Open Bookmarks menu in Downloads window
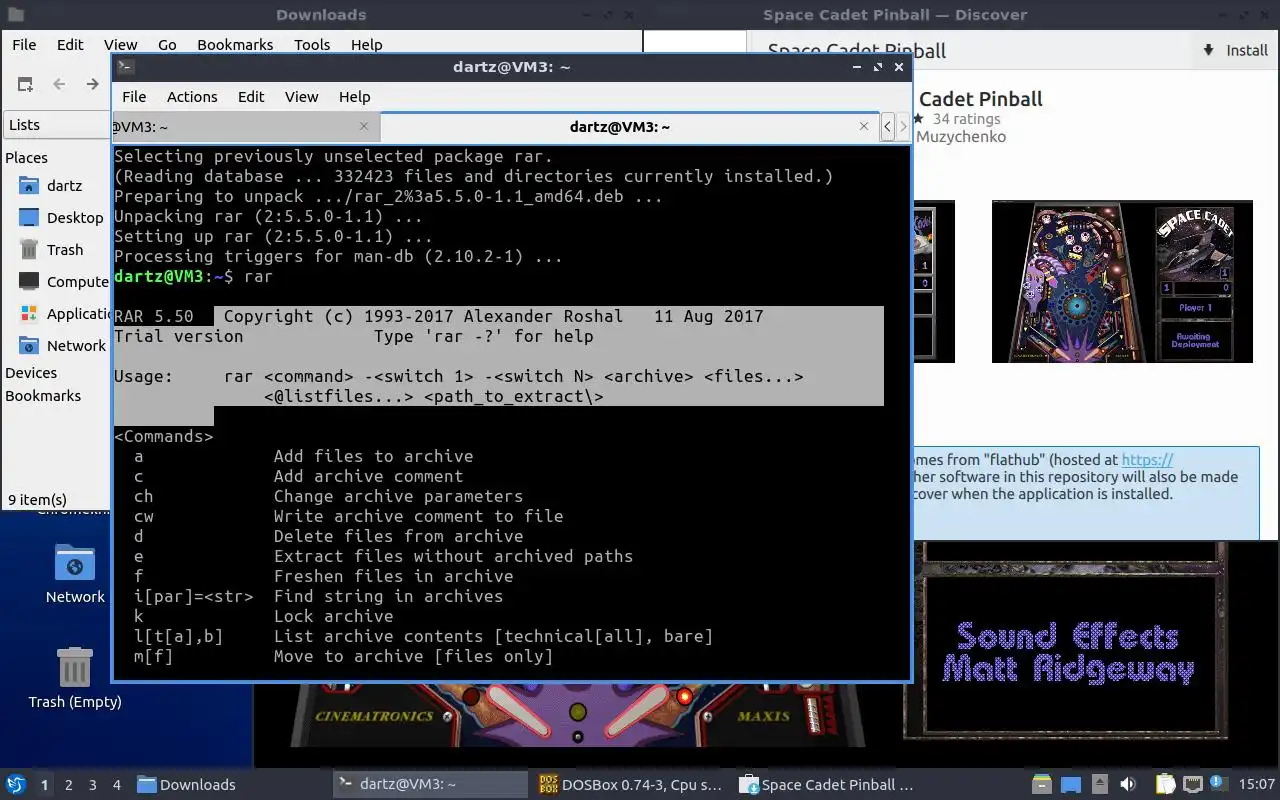This screenshot has width=1280, height=800. 235,45
